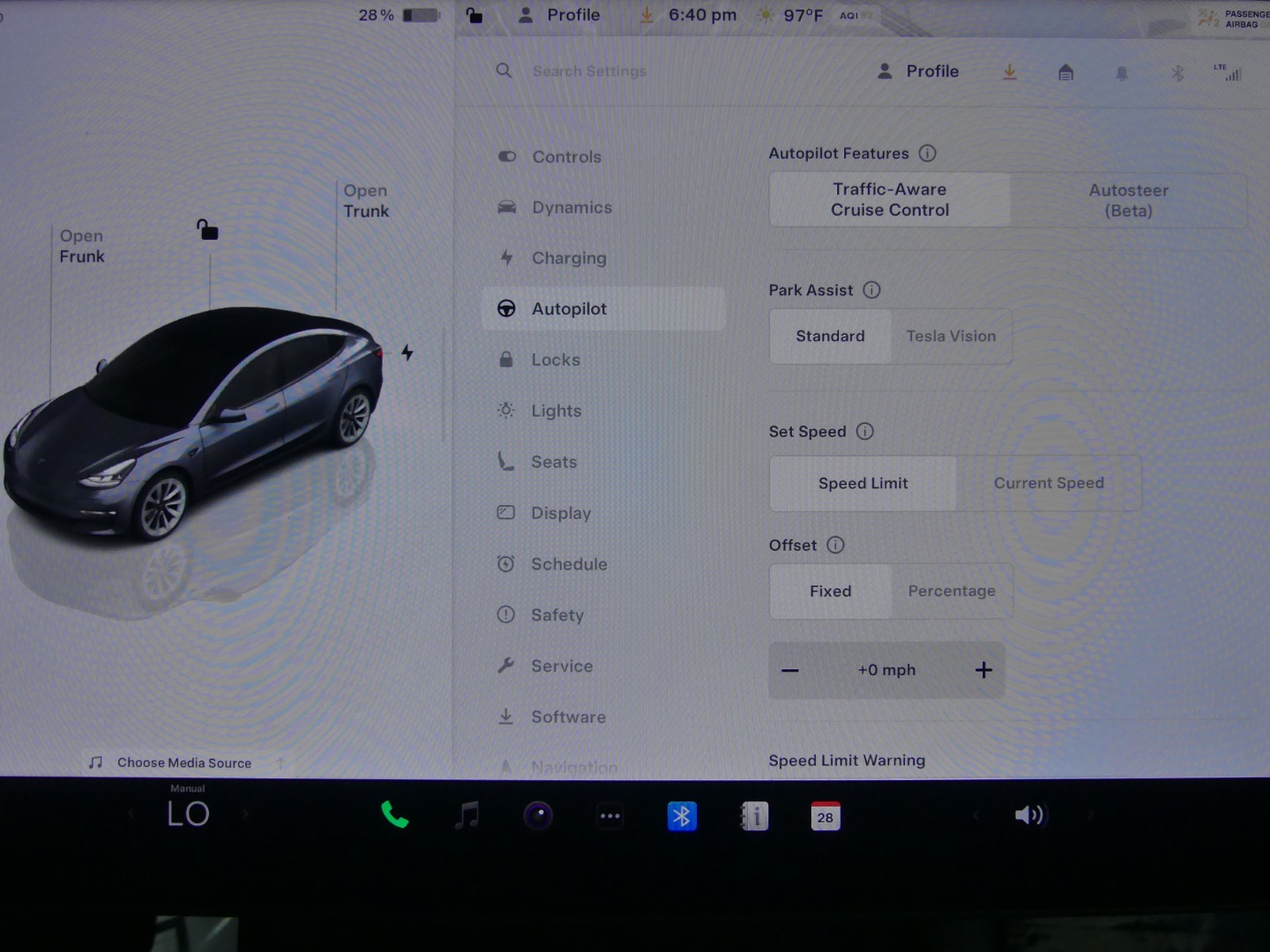The image size is (1270, 952).
Task: Show info for Set Speed
Action: (865, 431)
